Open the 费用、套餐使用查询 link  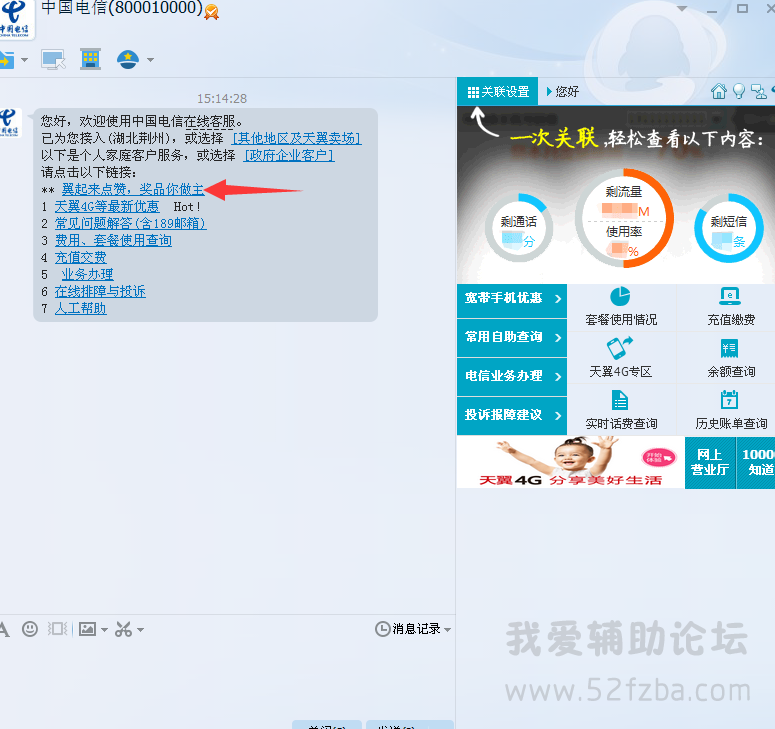[113, 240]
